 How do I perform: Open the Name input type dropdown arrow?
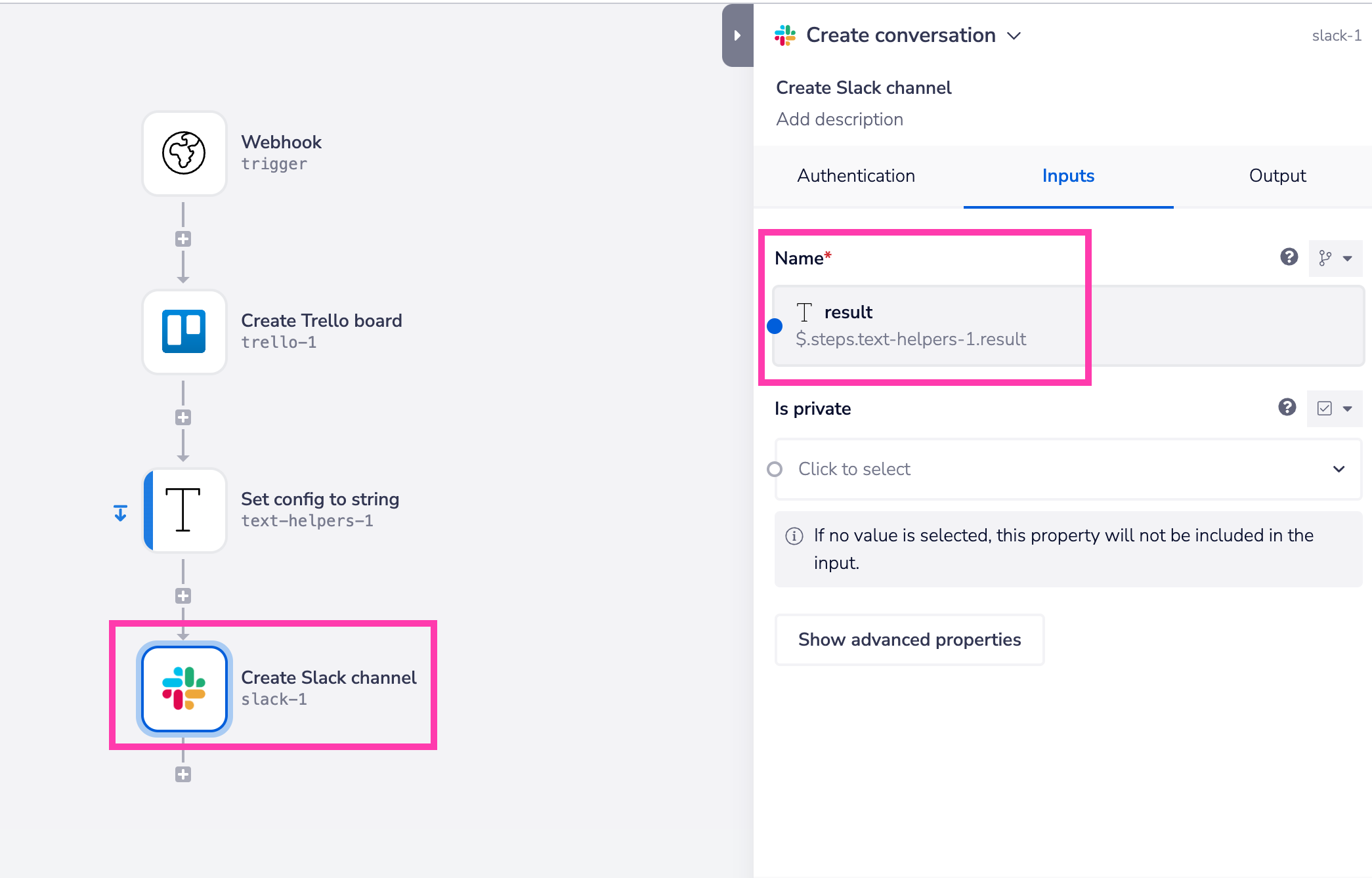pos(1349,258)
